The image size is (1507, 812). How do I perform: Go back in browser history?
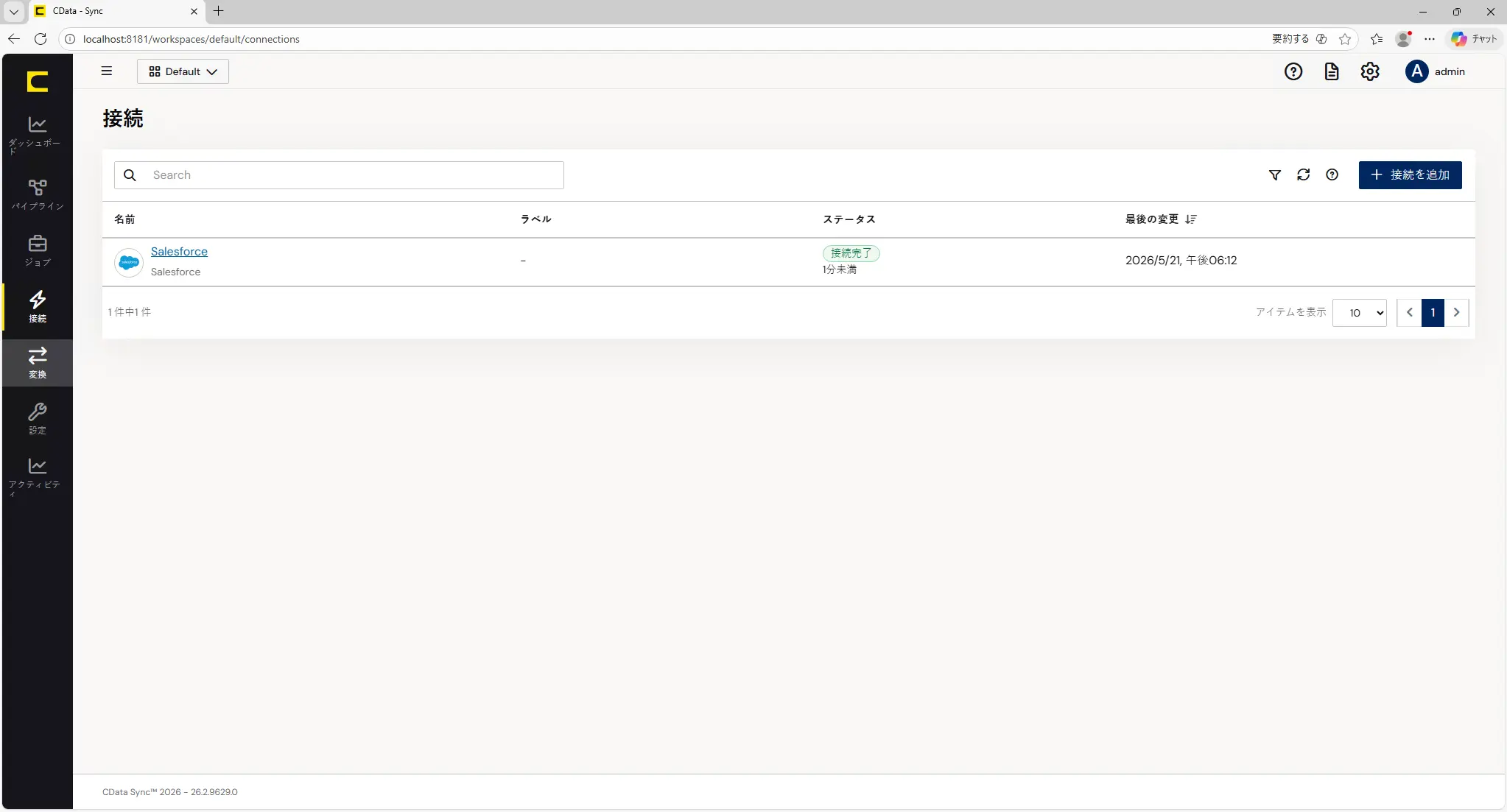[14, 39]
